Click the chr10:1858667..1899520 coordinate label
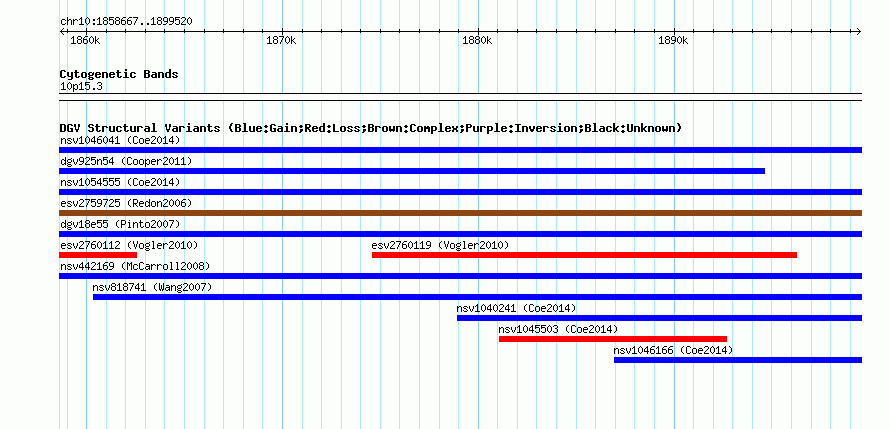The width and height of the screenshot is (890, 429). coord(126,22)
